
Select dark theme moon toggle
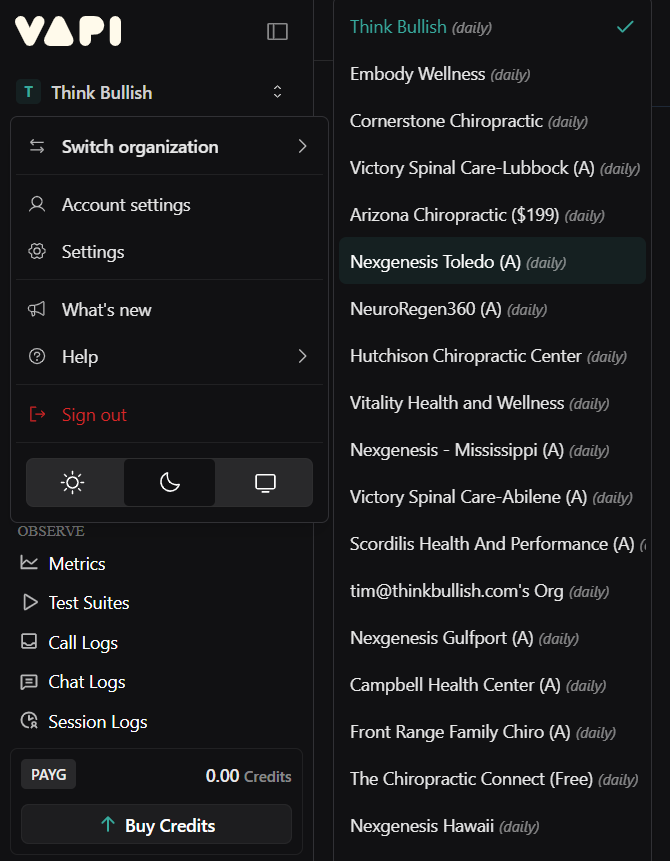click(169, 483)
